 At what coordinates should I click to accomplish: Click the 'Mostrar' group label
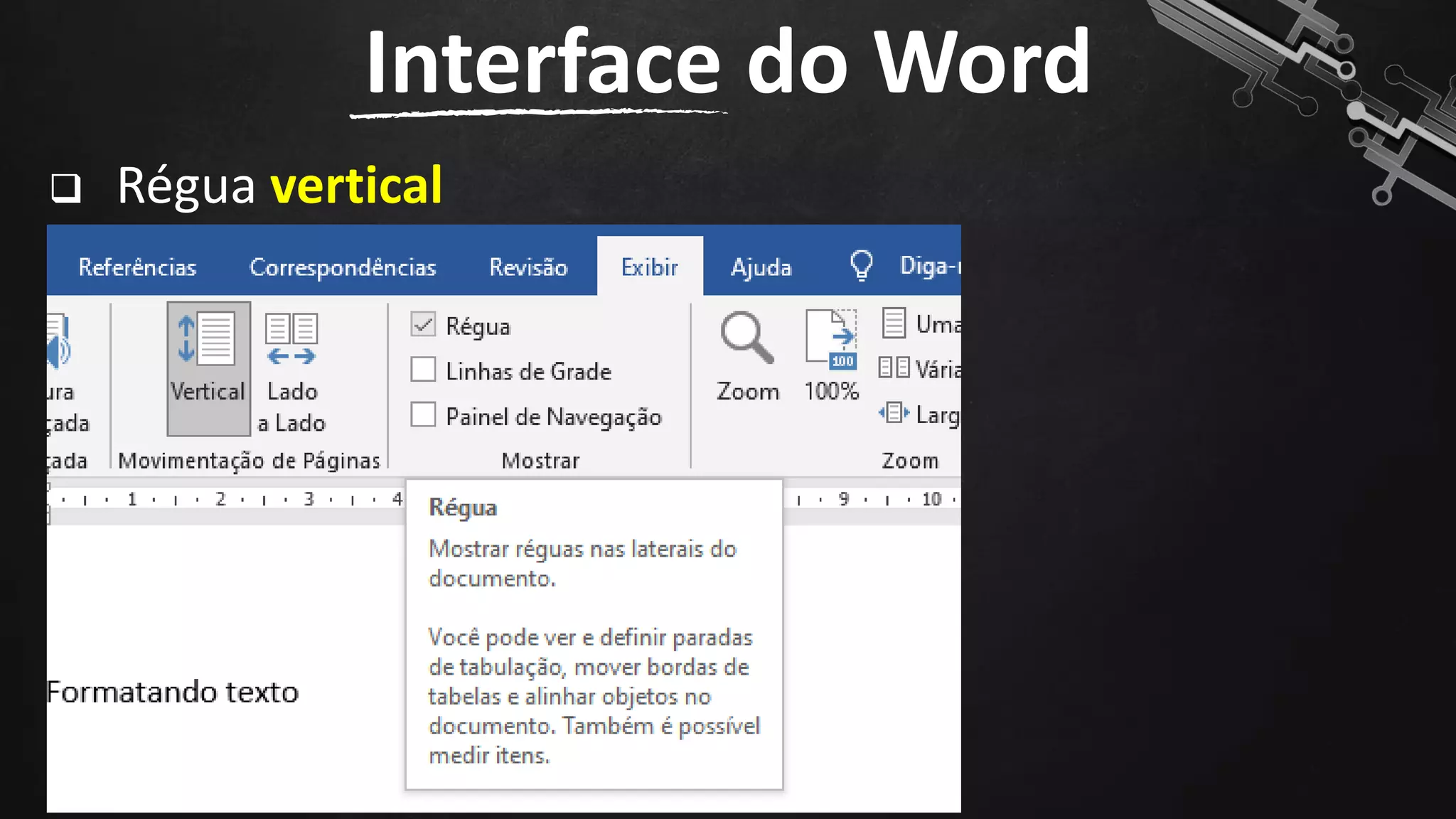(x=540, y=461)
